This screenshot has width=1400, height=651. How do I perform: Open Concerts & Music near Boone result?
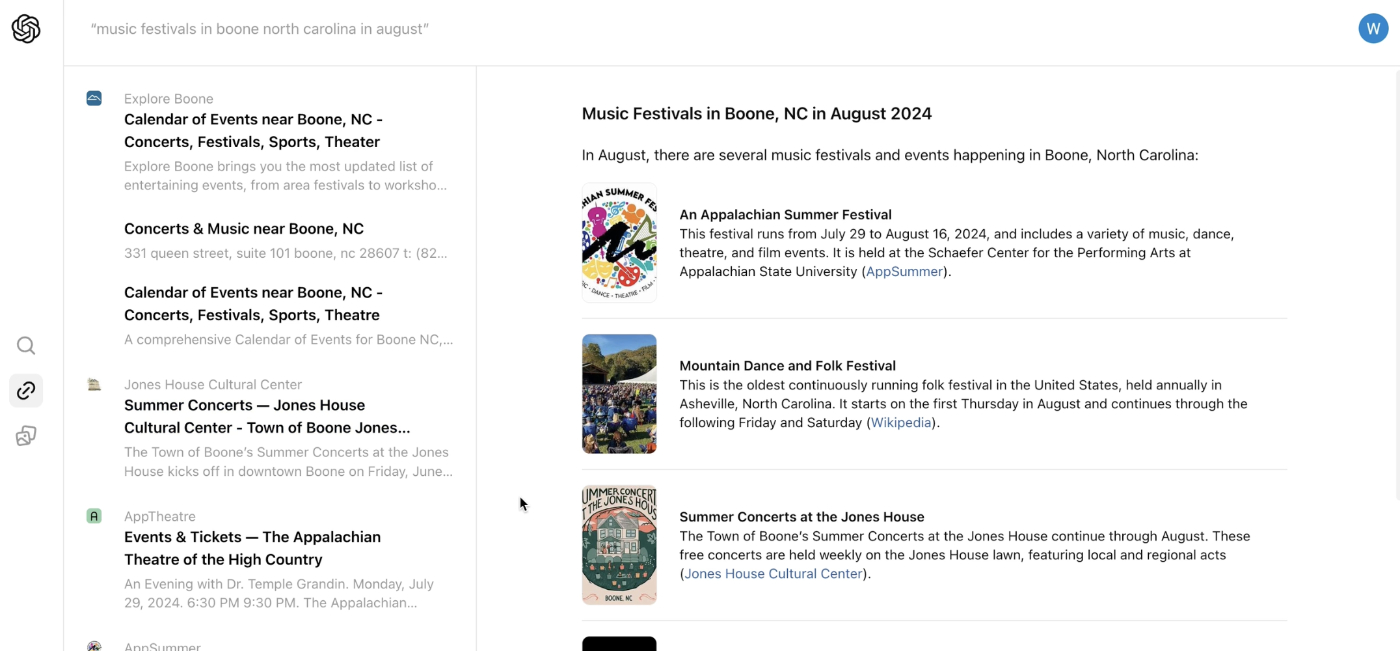pyautogui.click(x=244, y=229)
